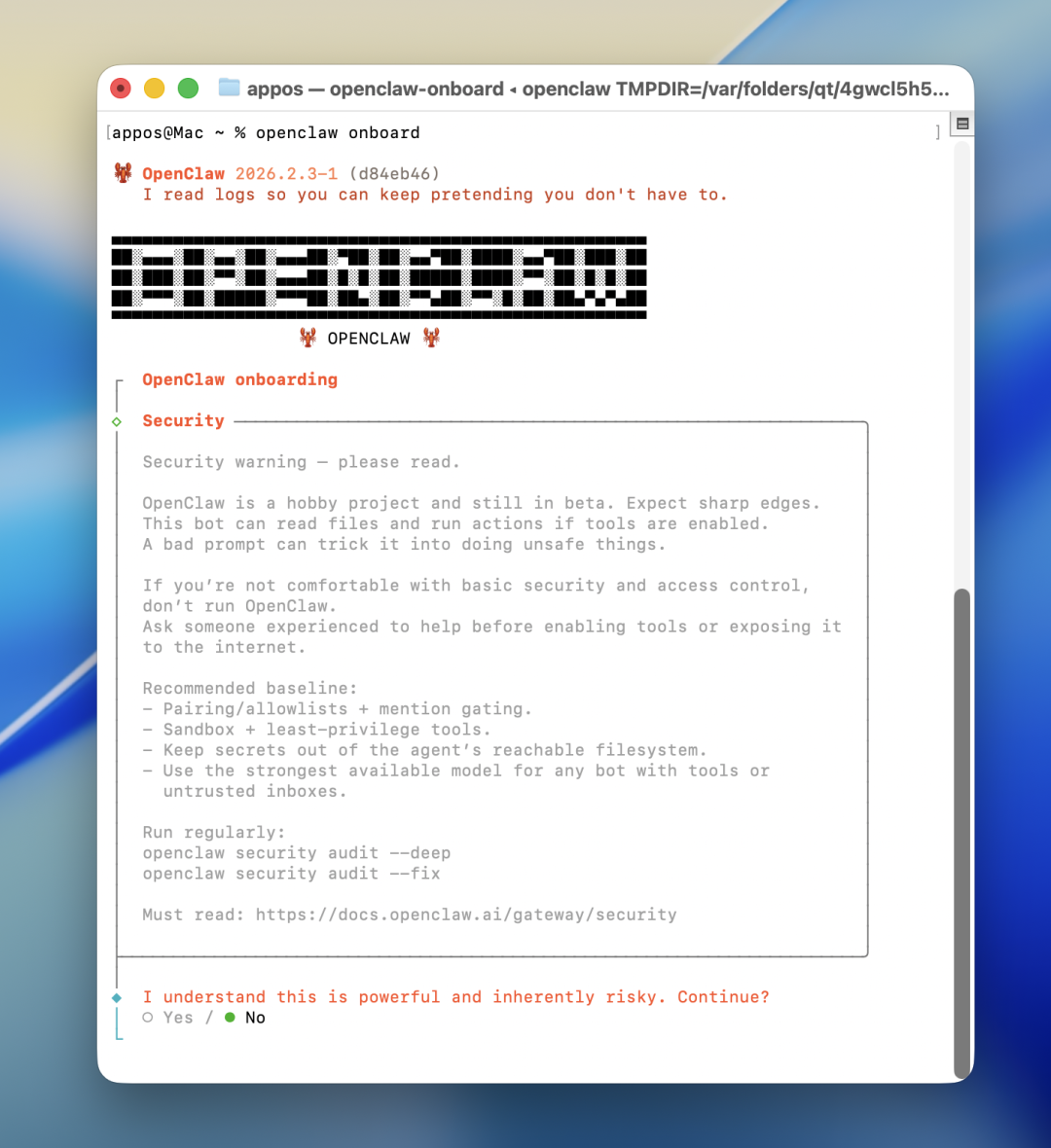Click green diamond marker beside Security heading
This screenshot has height=1148, width=1051.
click(117, 421)
